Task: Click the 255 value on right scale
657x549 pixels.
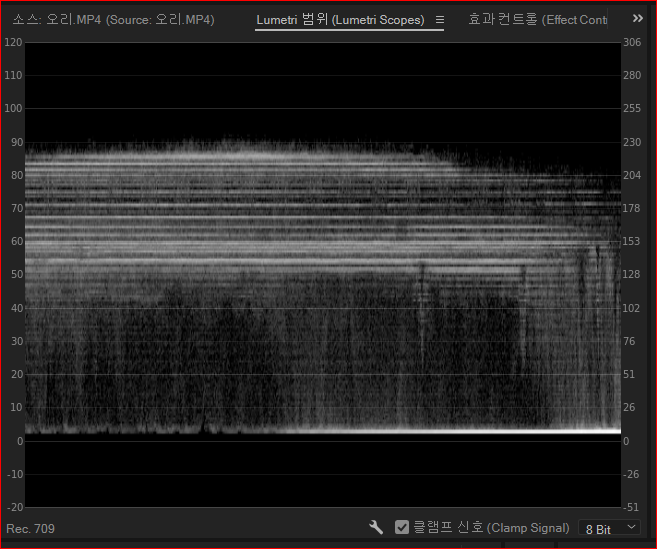Action: click(x=632, y=108)
